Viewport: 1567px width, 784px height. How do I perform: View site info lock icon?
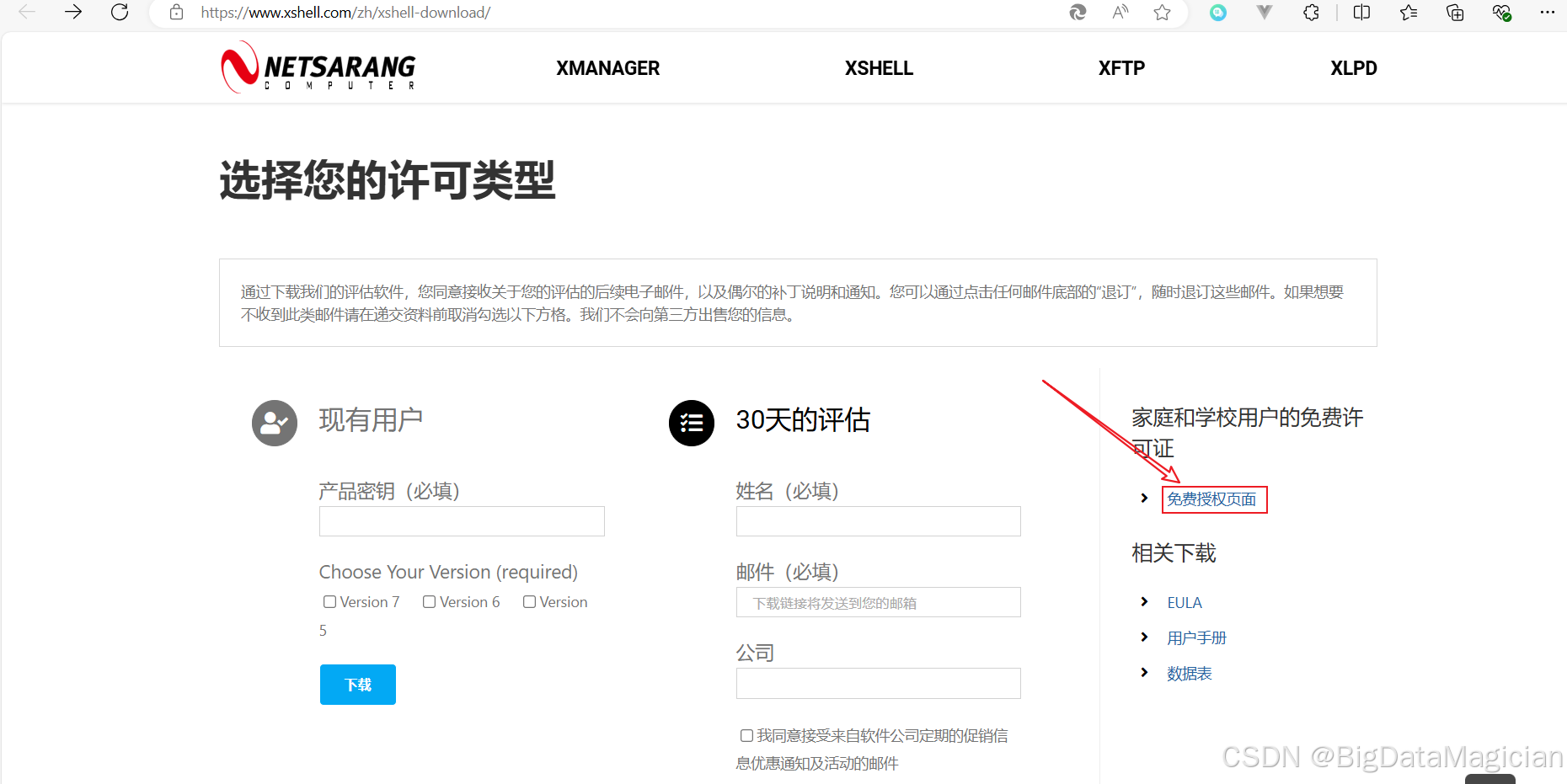tap(176, 12)
